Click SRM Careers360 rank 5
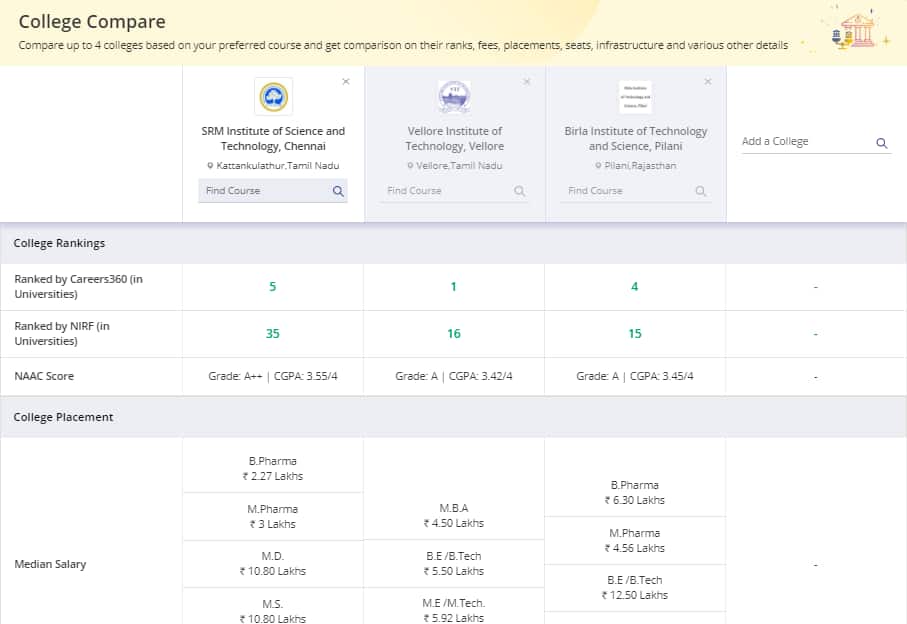 tap(272, 287)
